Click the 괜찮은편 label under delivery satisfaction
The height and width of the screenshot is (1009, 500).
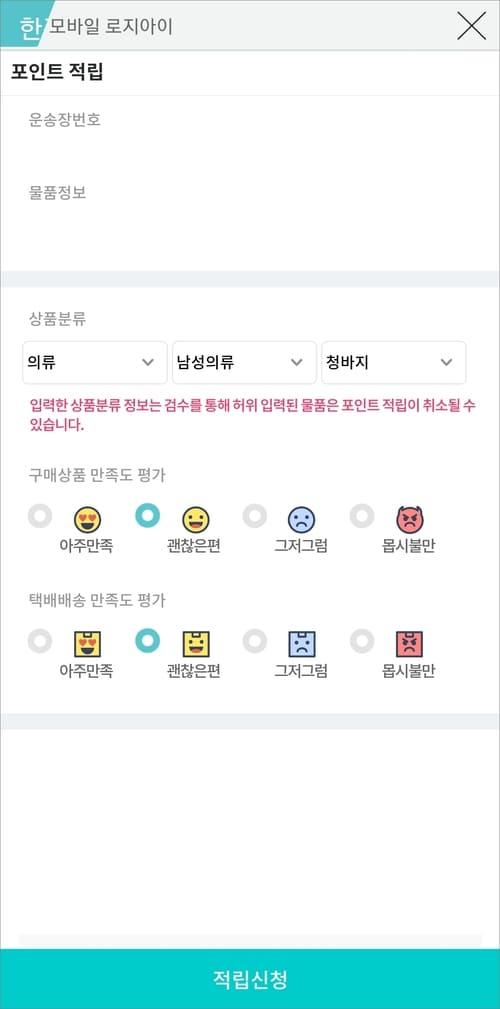(x=194, y=671)
